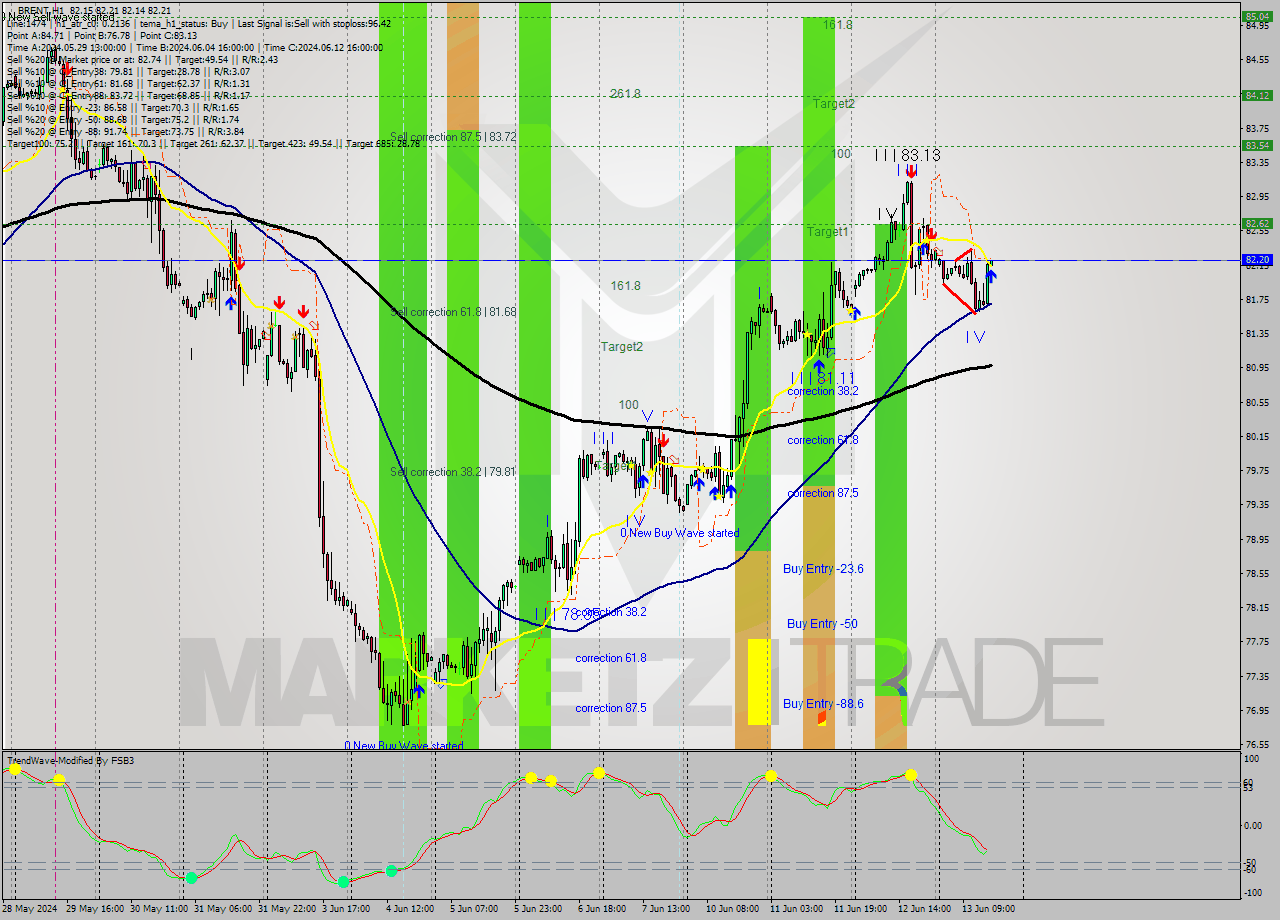Select the 'III 83.13' wave peak label
Screen dimensions: 1280x920
coord(907,155)
